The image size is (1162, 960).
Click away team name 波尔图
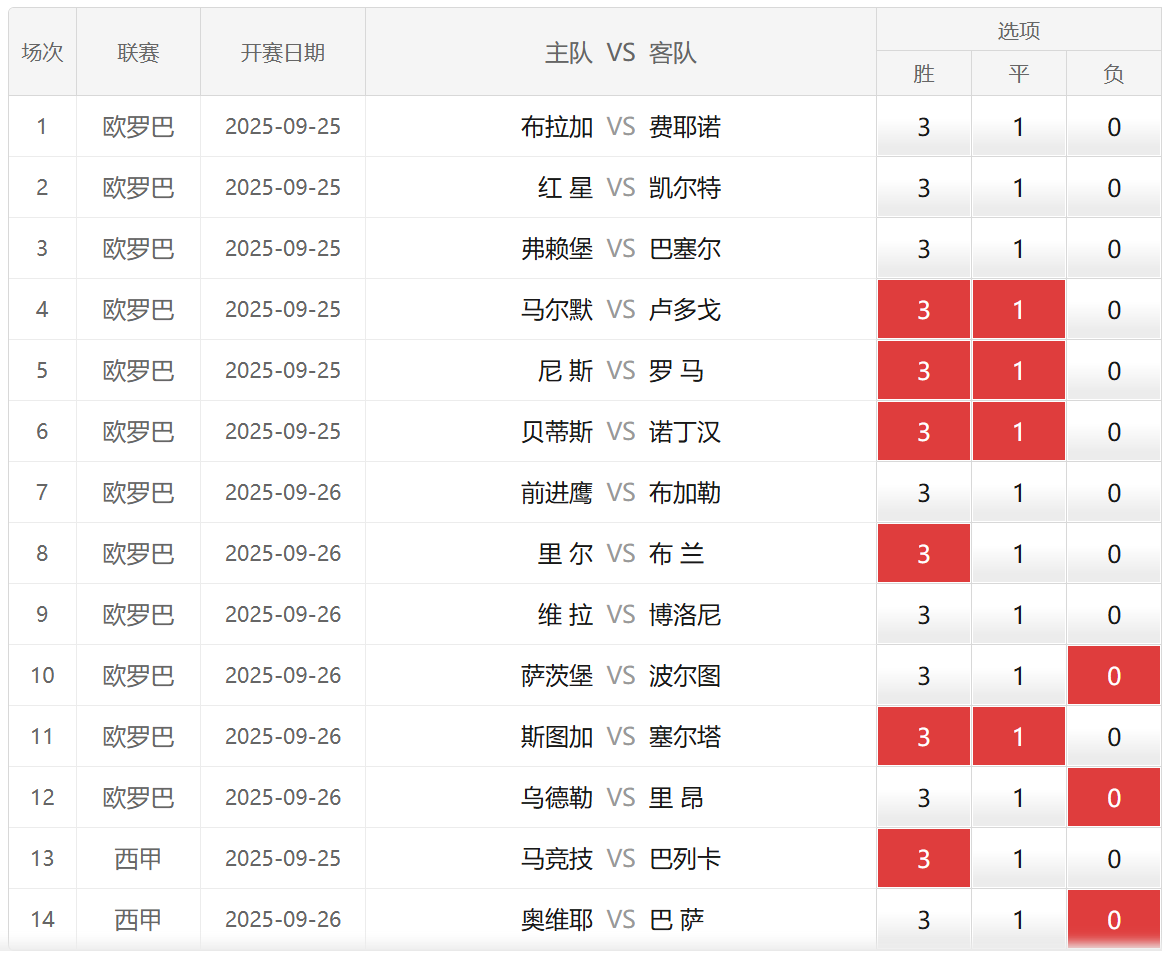coord(685,676)
